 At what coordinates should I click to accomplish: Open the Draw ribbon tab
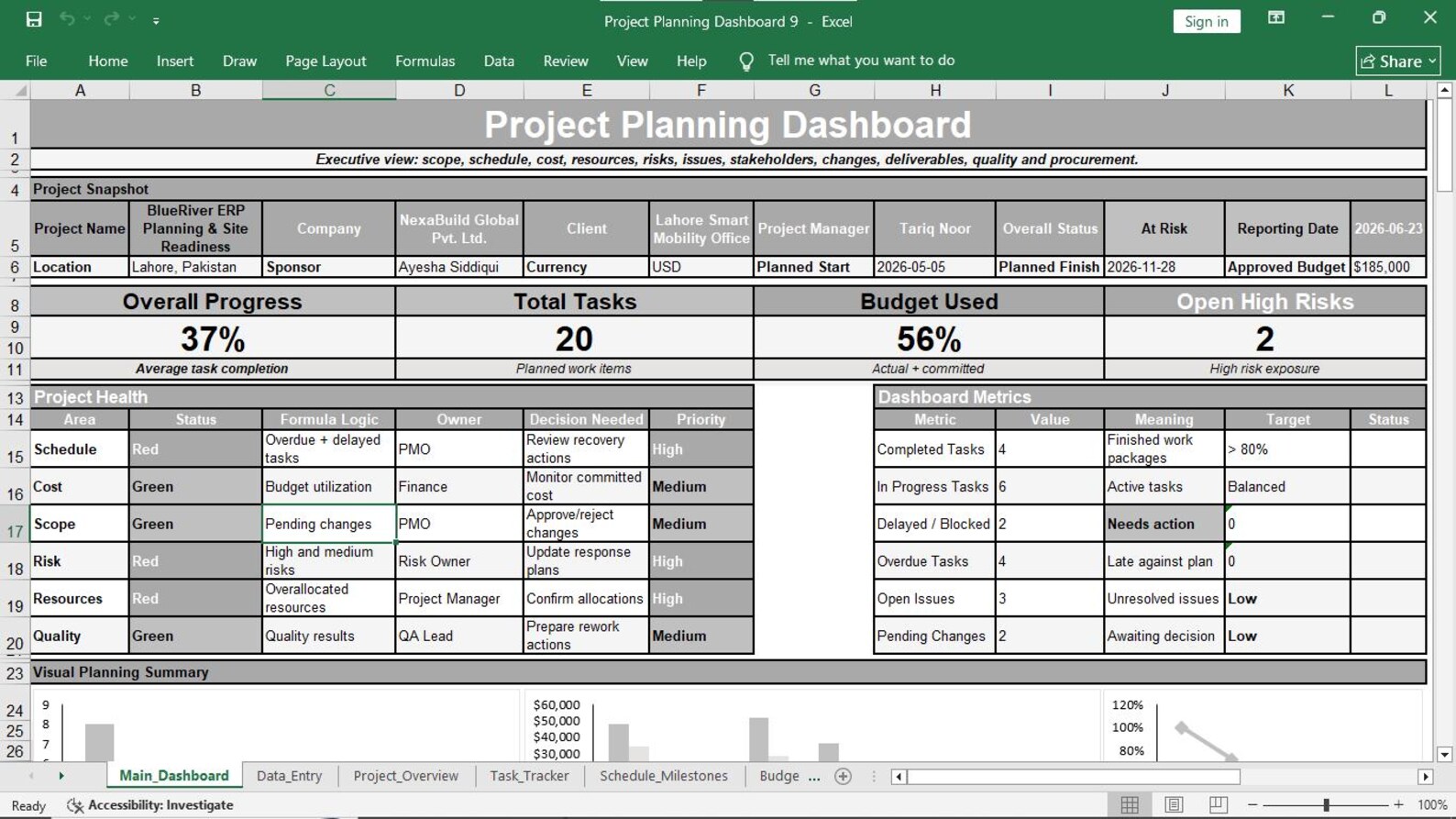click(x=239, y=61)
